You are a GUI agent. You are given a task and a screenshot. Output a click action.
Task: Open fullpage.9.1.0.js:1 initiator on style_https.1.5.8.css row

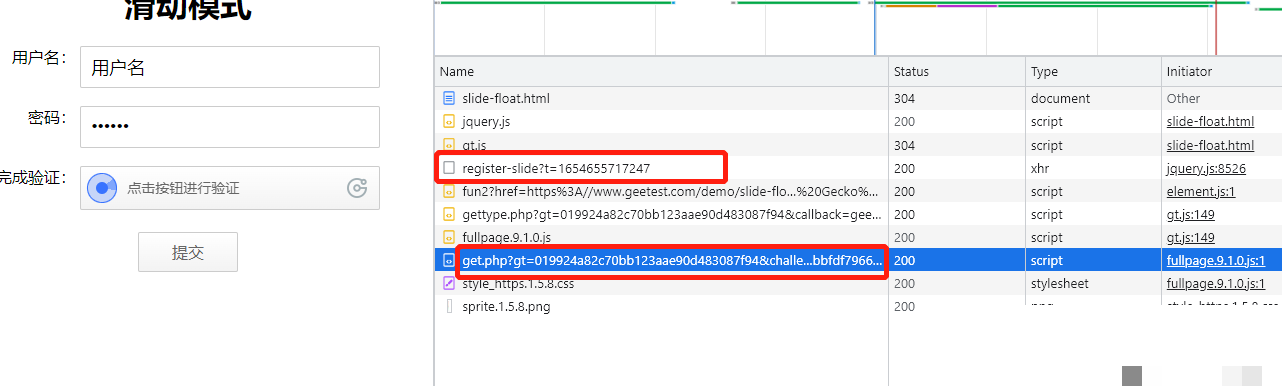pyautogui.click(x=1216, y=284)
